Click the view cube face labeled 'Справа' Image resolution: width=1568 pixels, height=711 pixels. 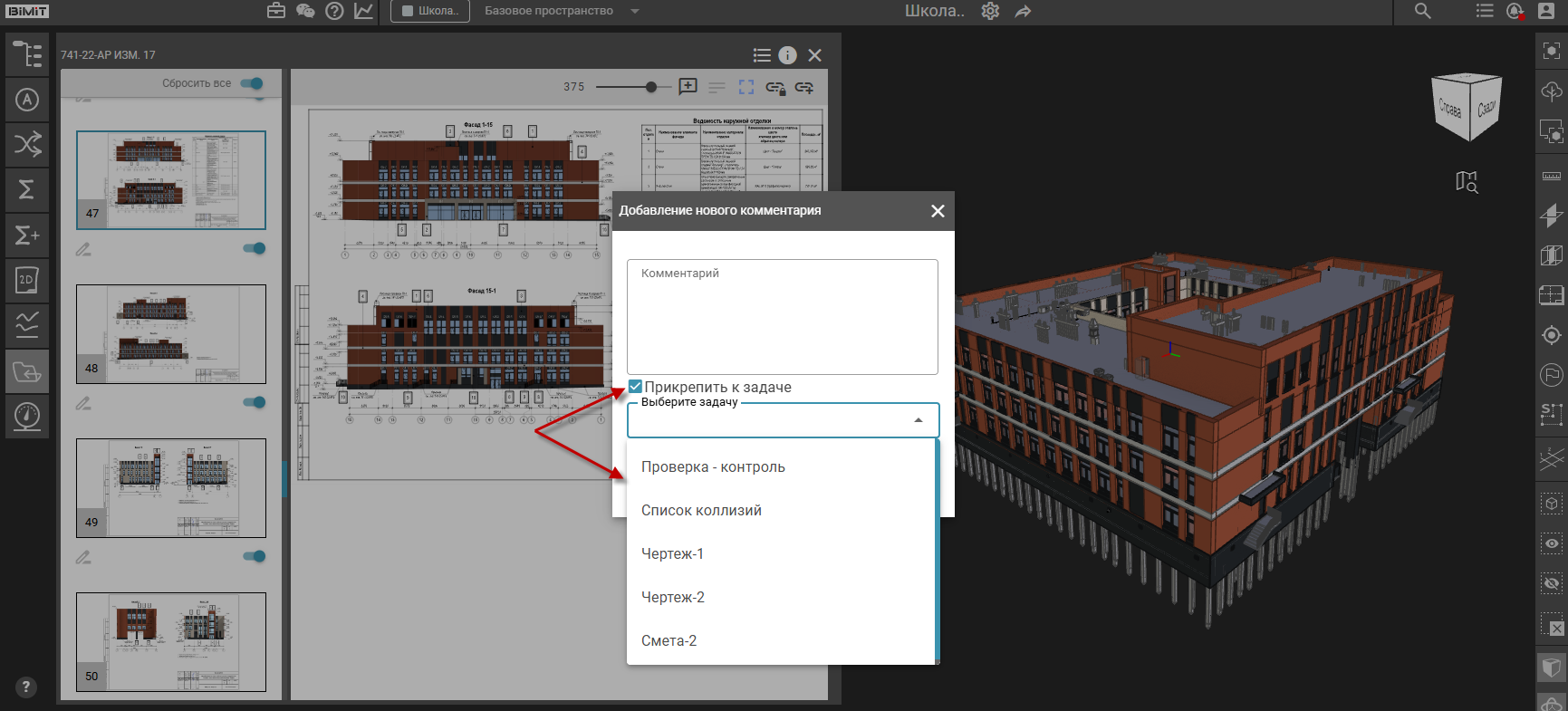pos(1450,110)
